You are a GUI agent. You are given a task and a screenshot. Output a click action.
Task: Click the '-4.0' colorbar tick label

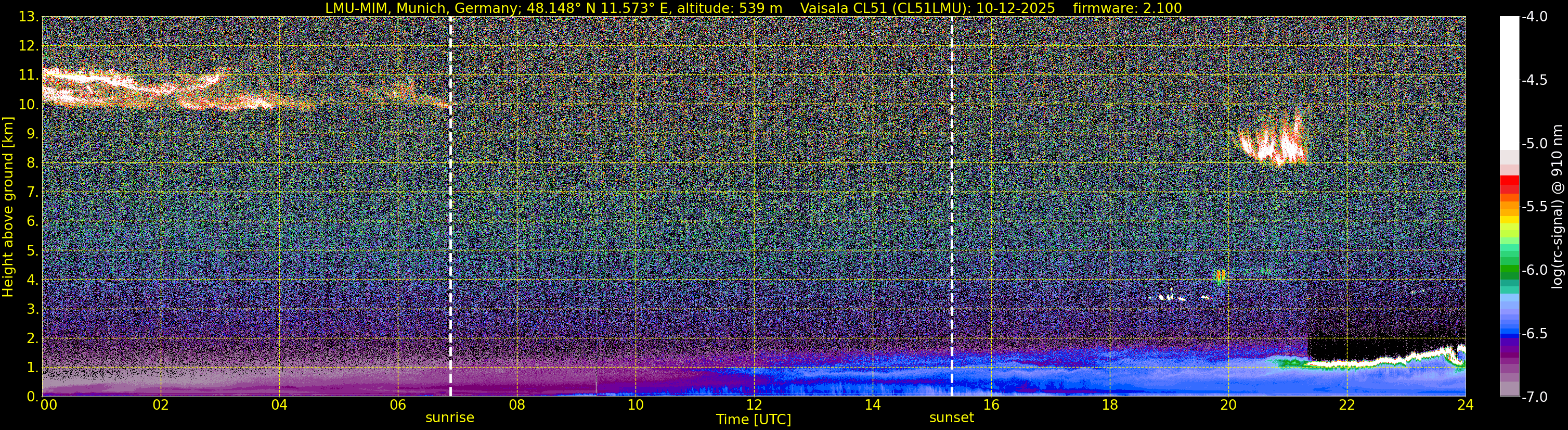tap(1534, 17)
